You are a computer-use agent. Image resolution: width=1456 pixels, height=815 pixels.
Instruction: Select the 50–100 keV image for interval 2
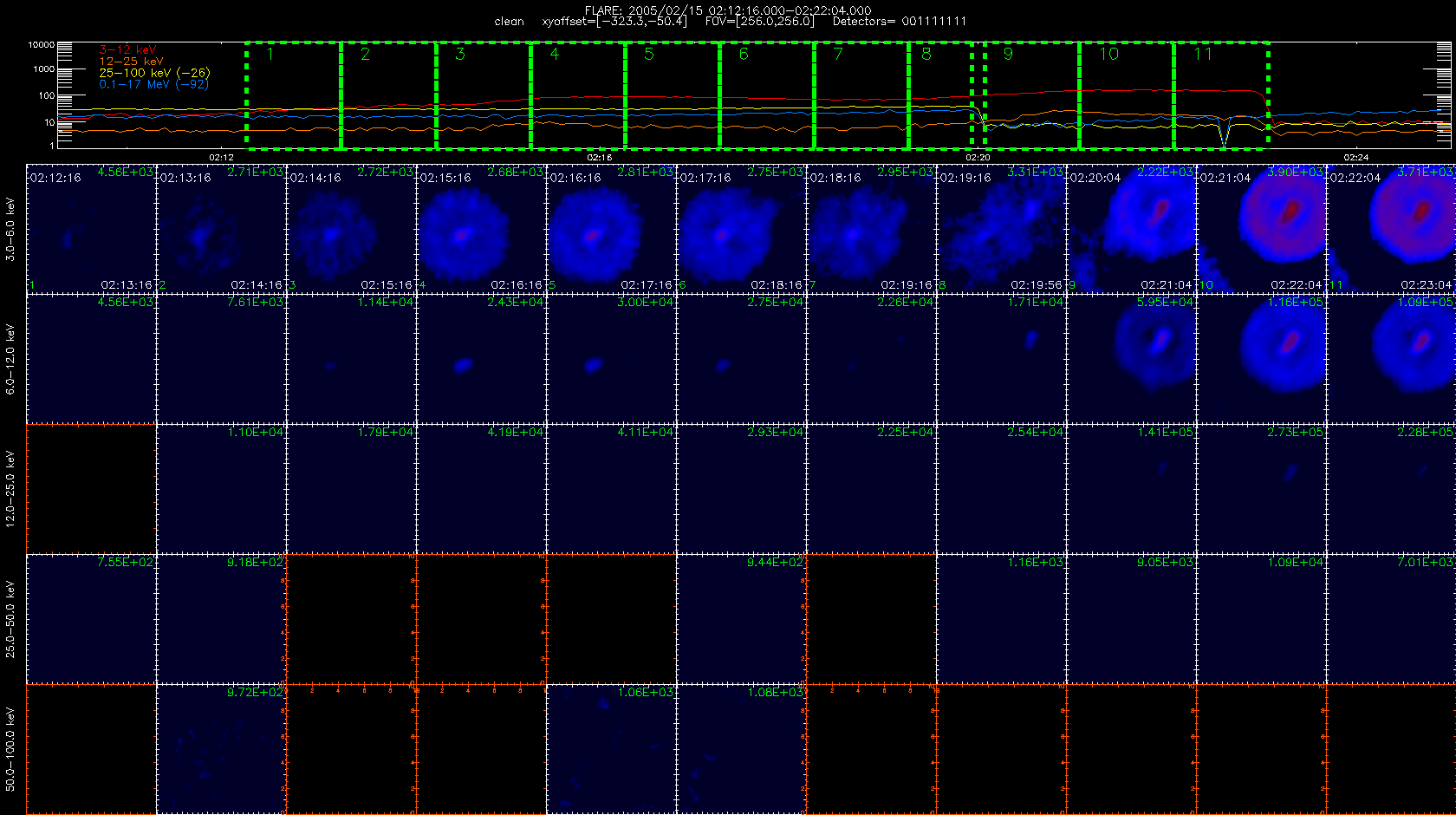coord(221,749)
